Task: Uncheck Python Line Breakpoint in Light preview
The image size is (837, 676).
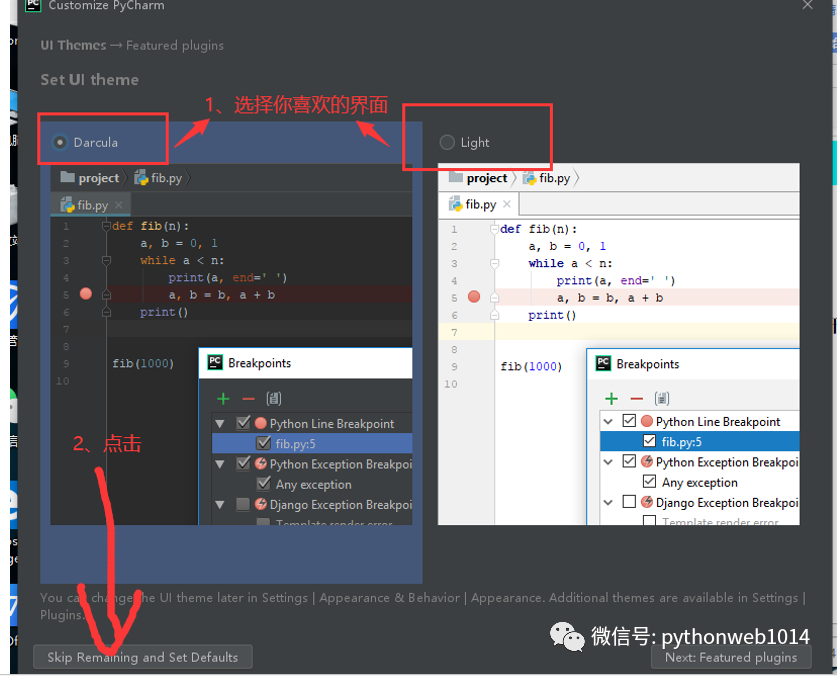Action: [629, 421]
